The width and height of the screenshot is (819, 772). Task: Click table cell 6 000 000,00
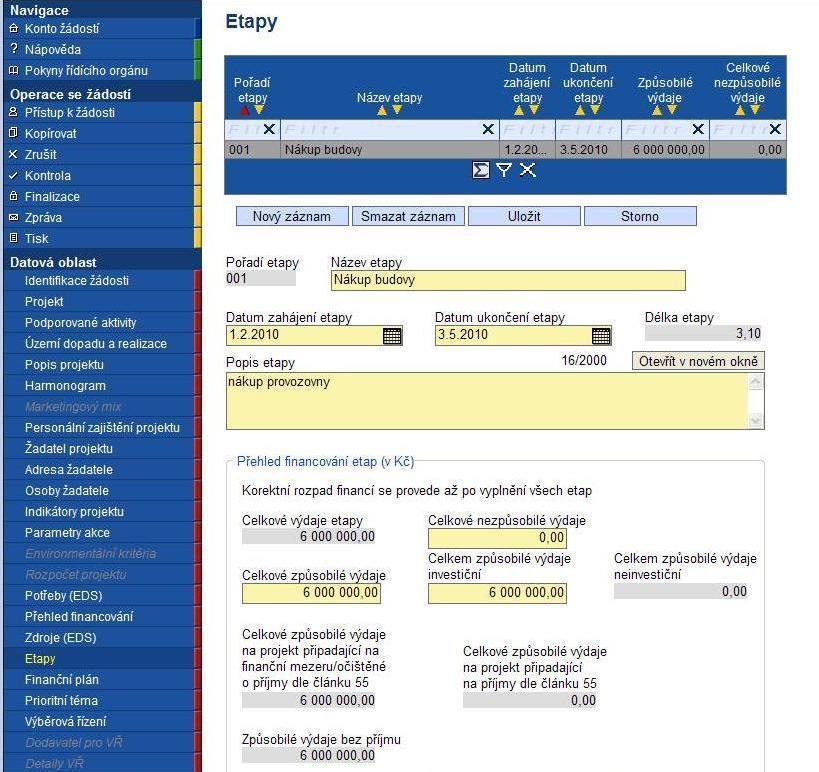pos(665,150)
